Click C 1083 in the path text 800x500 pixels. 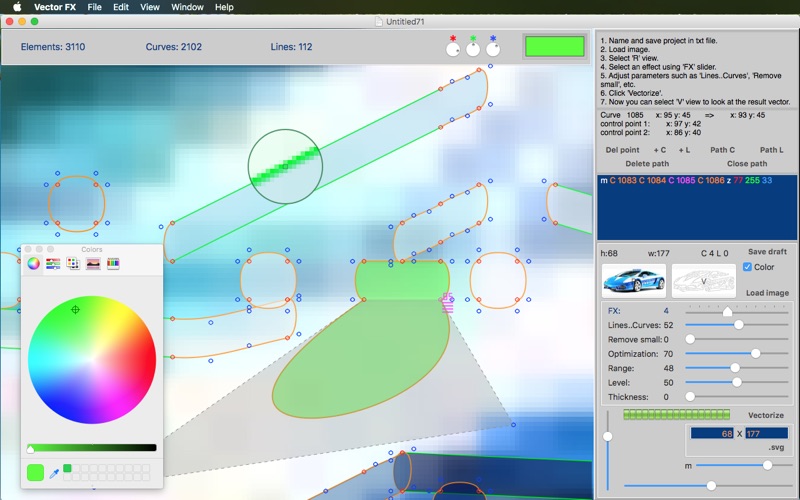click(x=623, y=181)
